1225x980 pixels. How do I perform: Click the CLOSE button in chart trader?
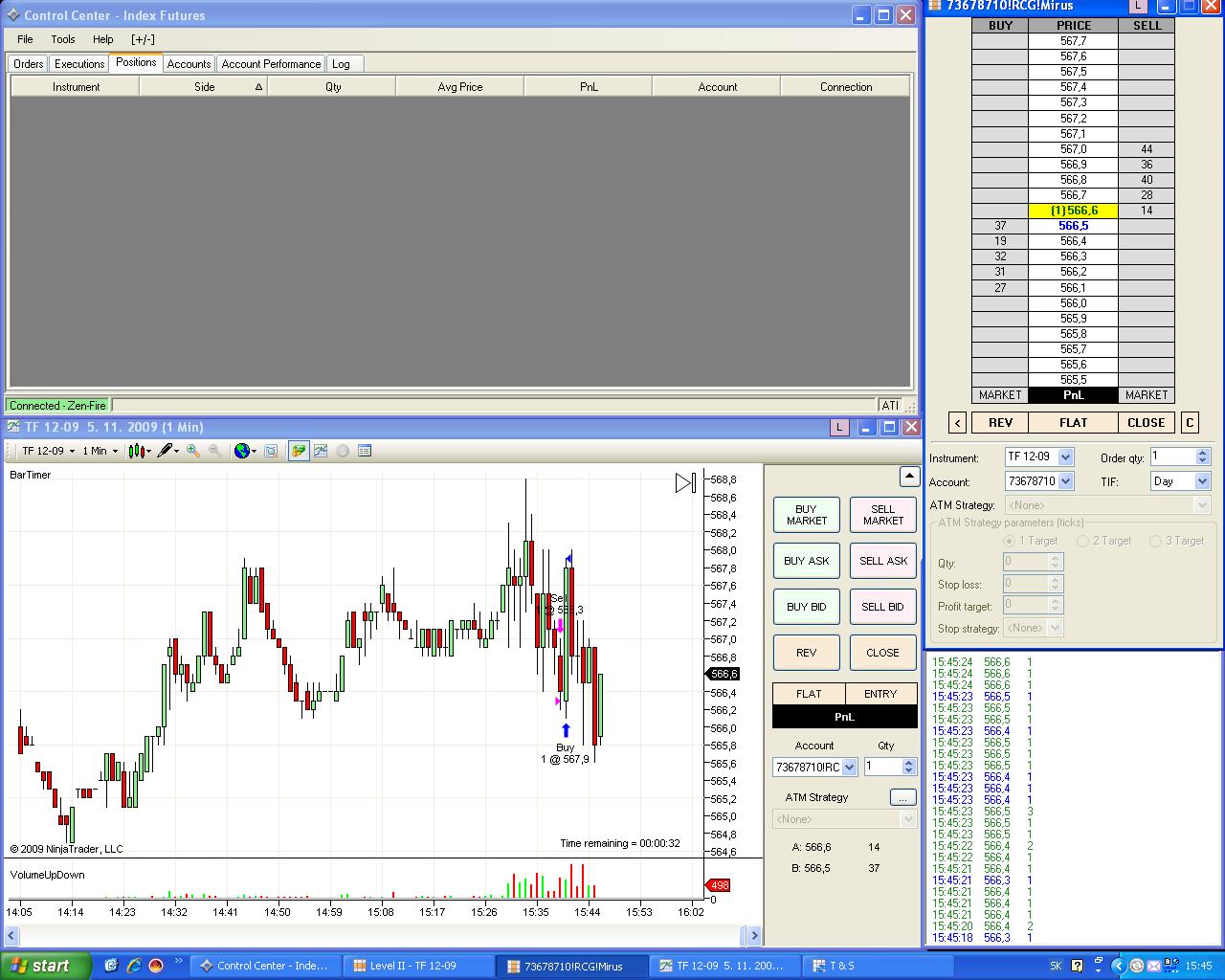point(883,653)
